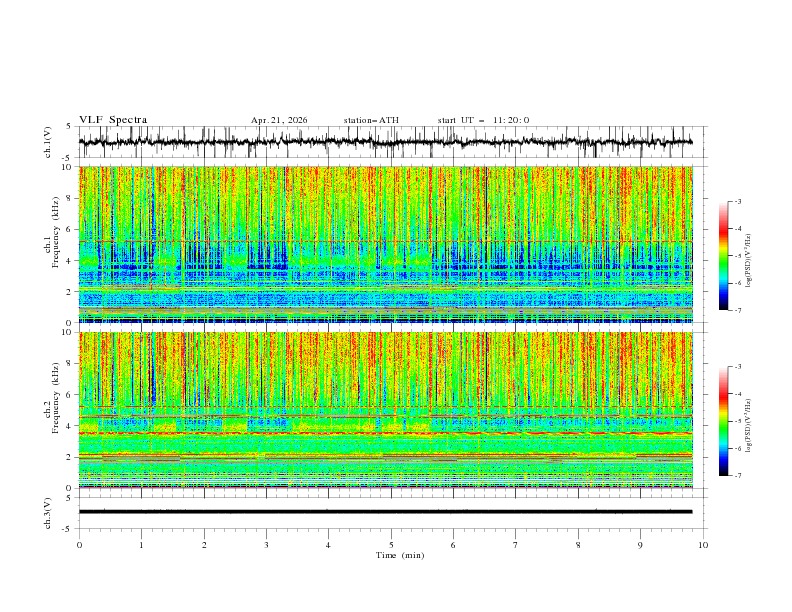Click the station=ATH label

(x=371, y=120)
